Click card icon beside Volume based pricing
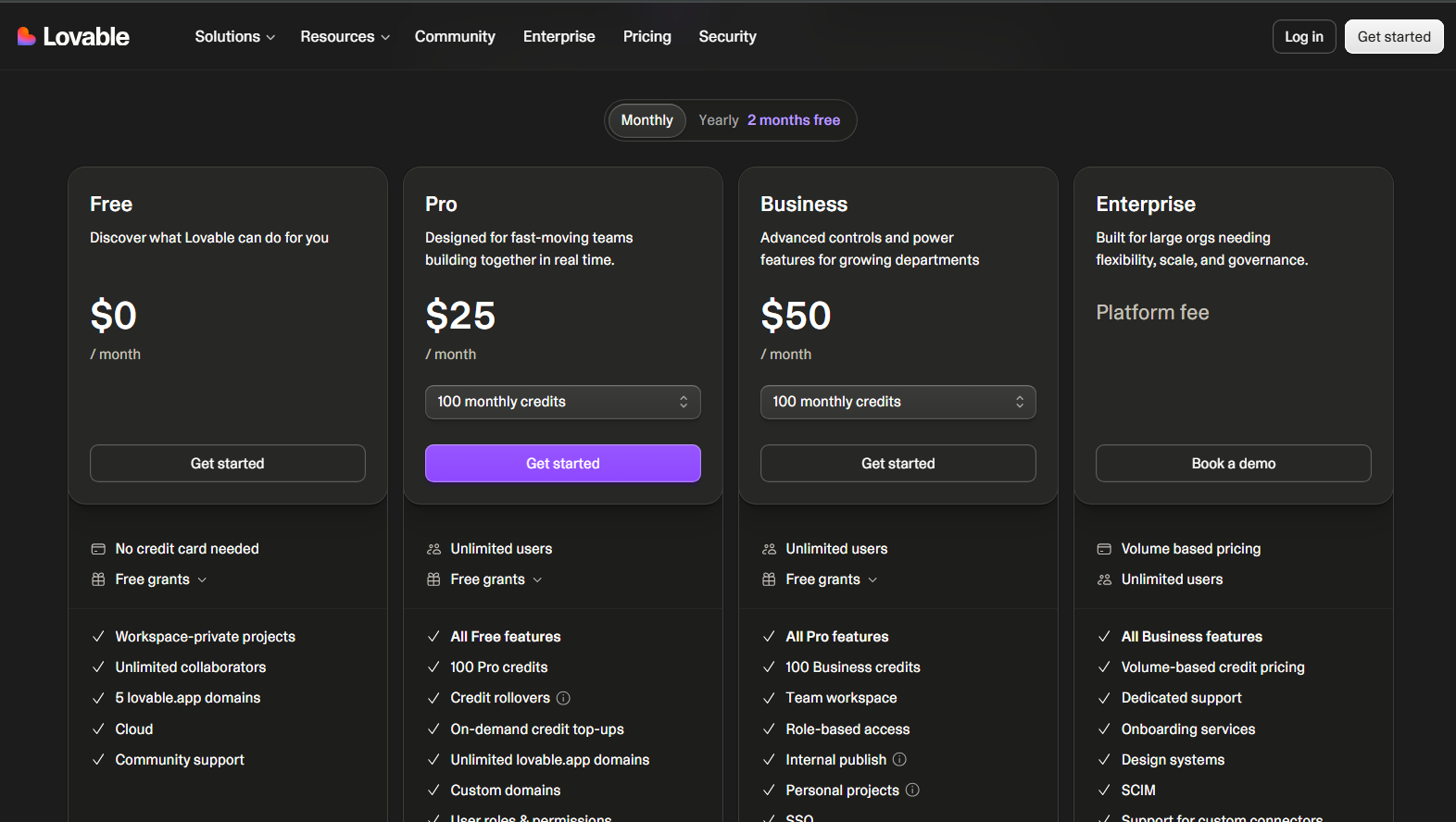The width and height of the screenshot is (1456, 822). coord(1104,549)
